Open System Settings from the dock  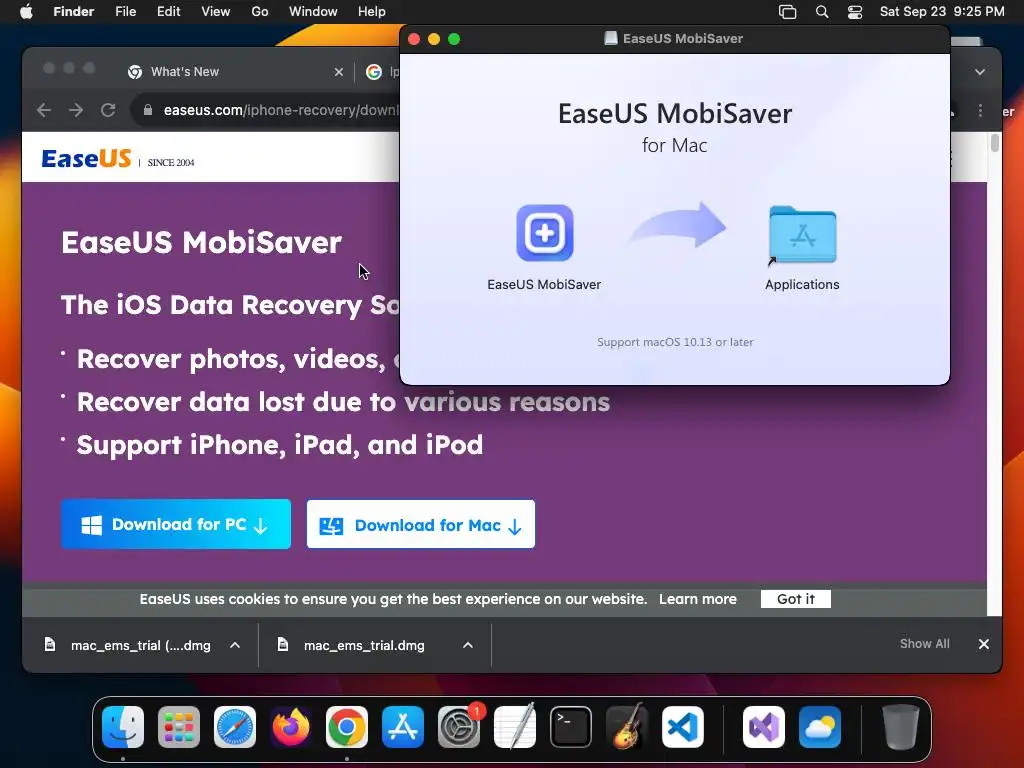tap(459, 727)
